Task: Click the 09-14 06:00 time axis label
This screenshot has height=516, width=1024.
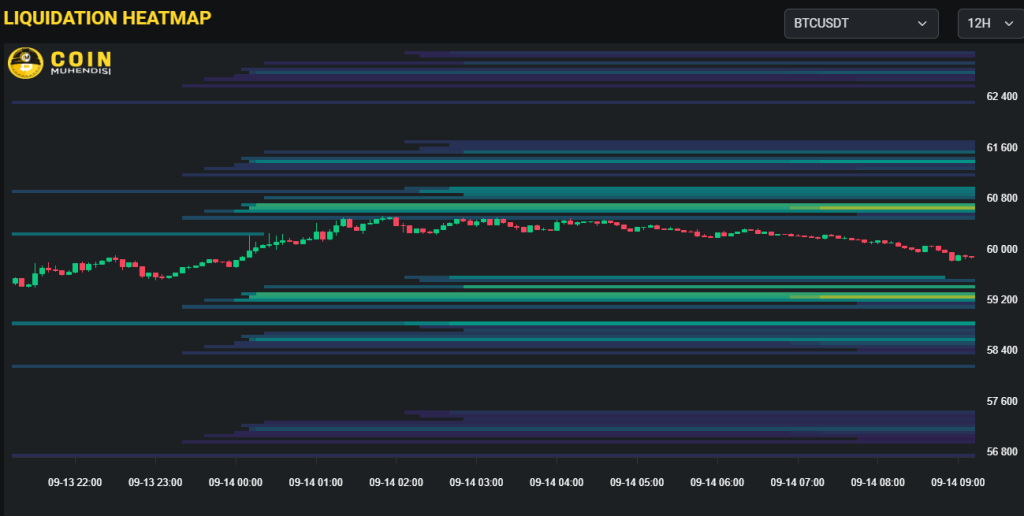Action: point(717,482)
